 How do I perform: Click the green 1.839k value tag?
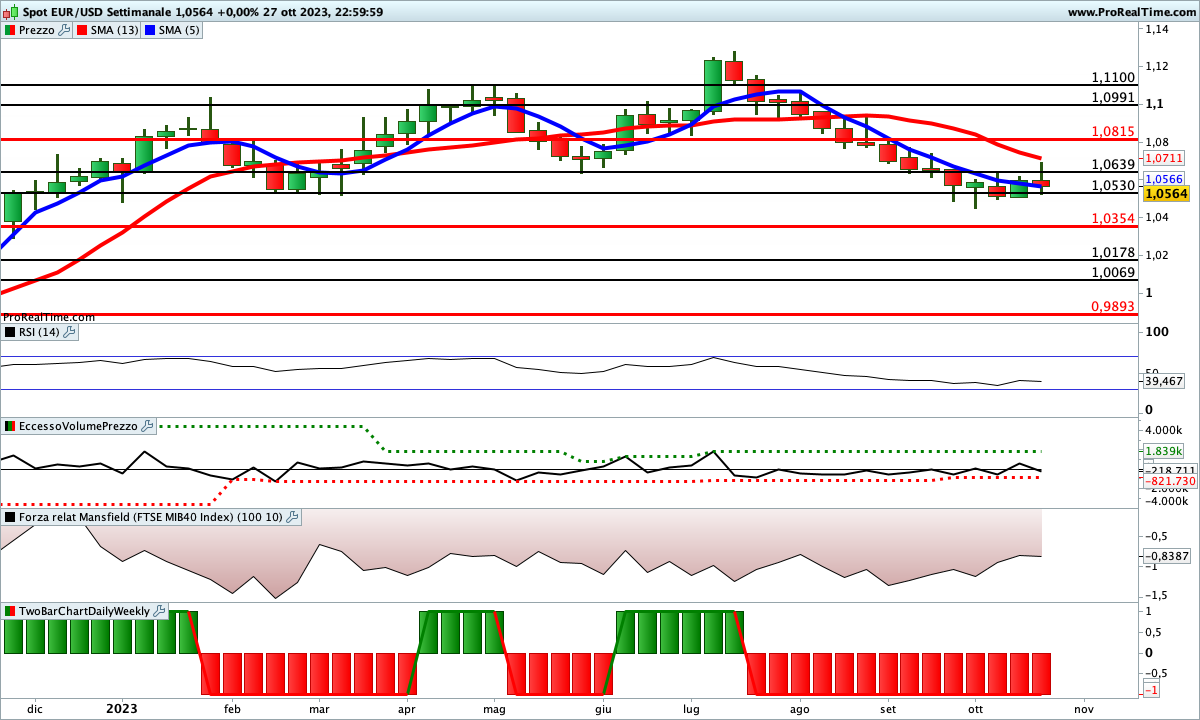pos(1166,451)
